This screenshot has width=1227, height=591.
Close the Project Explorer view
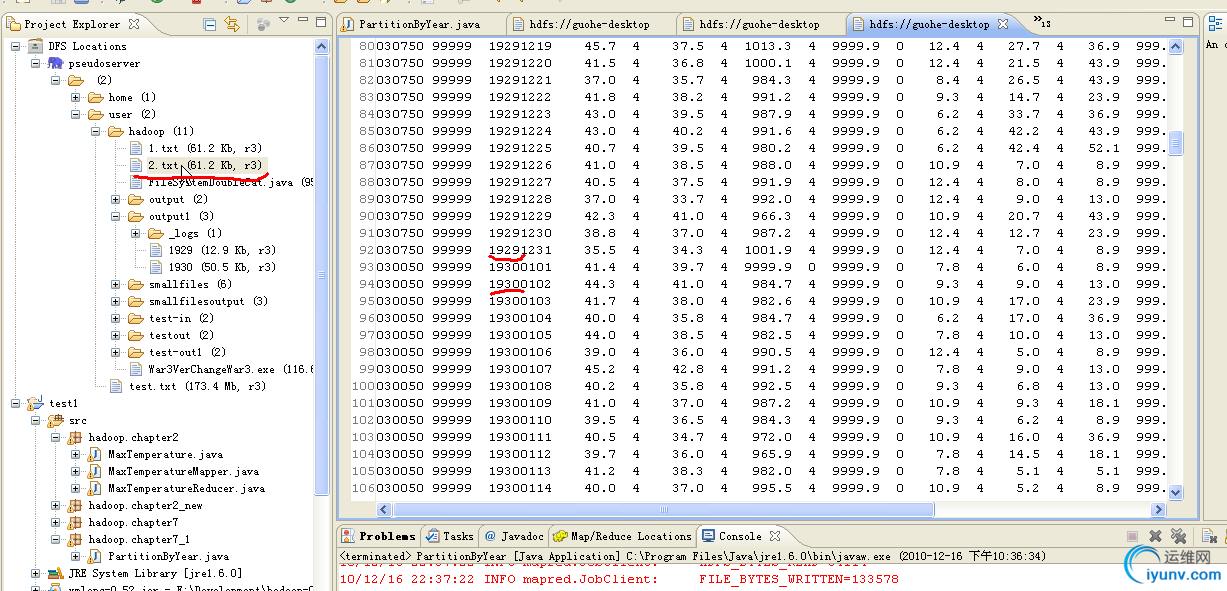tap(134, 24)
